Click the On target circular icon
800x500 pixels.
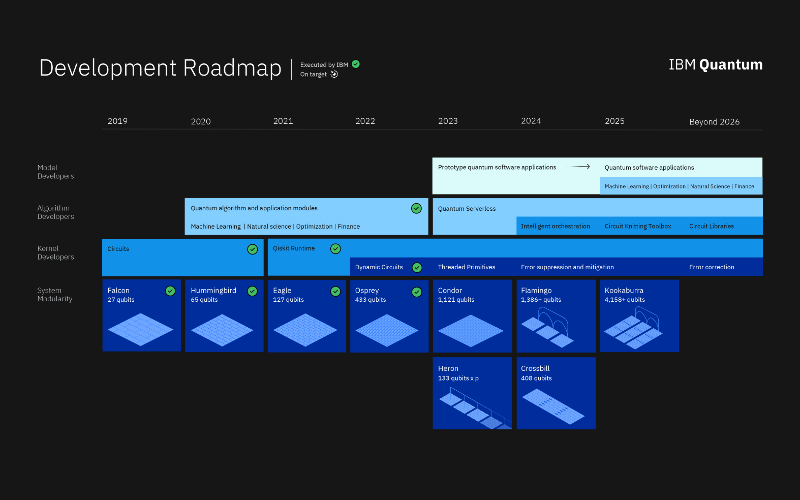tap(334, 74)
